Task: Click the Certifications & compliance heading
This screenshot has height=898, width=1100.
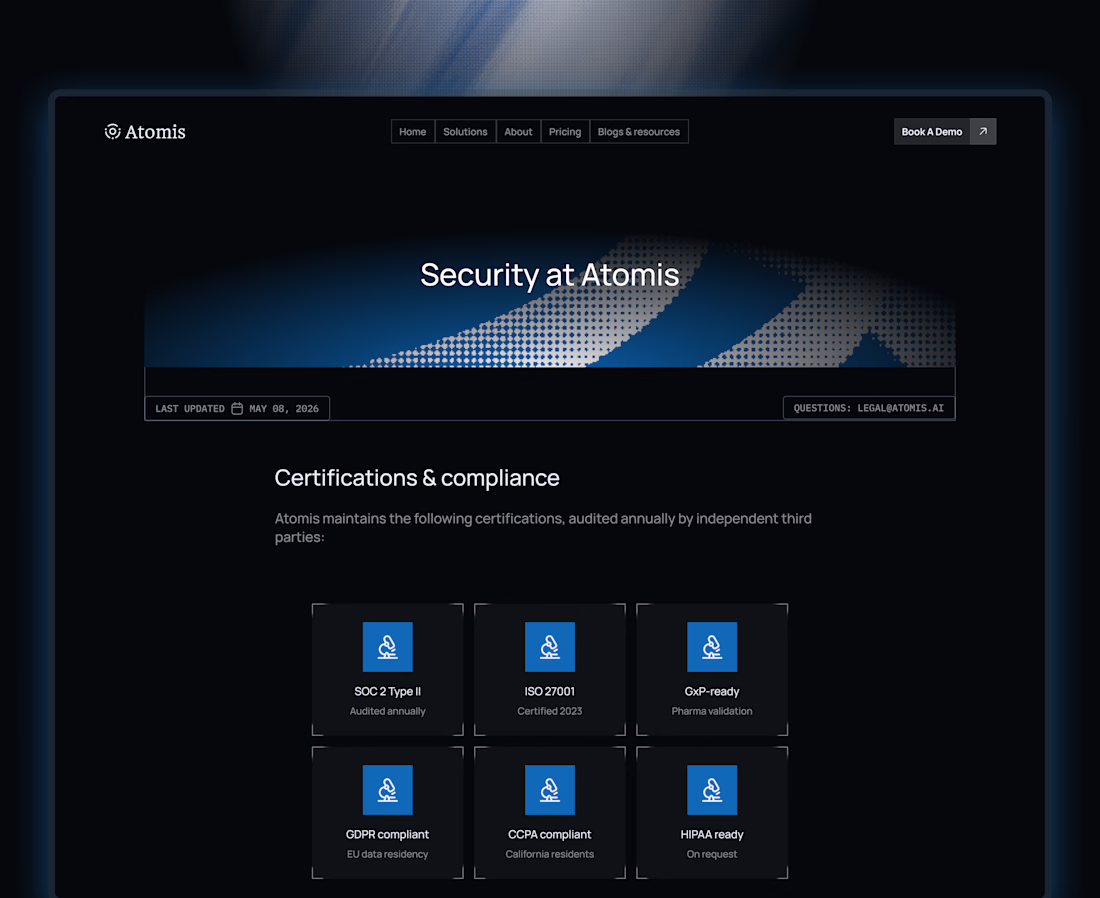Action: pyautogui.click(x=417, y=478)
